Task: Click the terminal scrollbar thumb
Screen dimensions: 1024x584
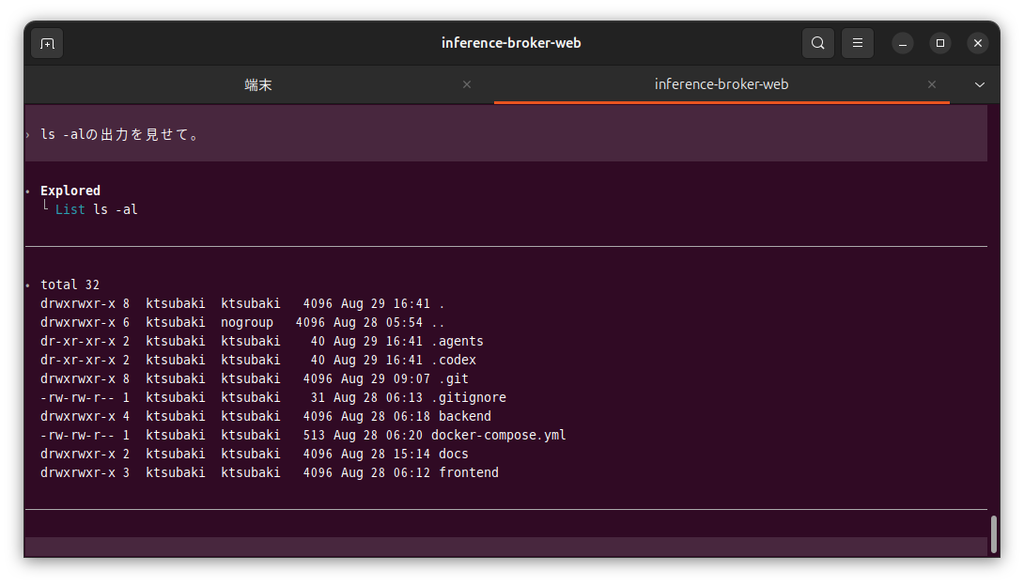Action: (993, 534)
